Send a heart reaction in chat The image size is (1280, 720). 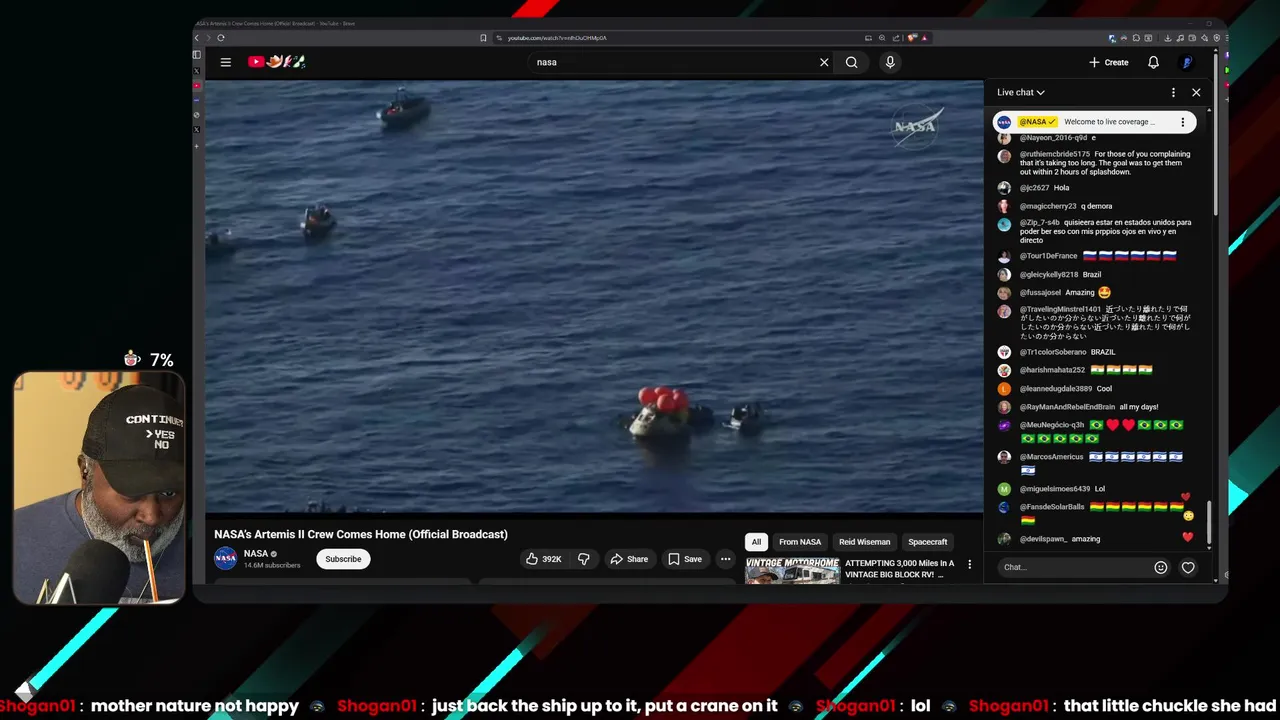1188,567
